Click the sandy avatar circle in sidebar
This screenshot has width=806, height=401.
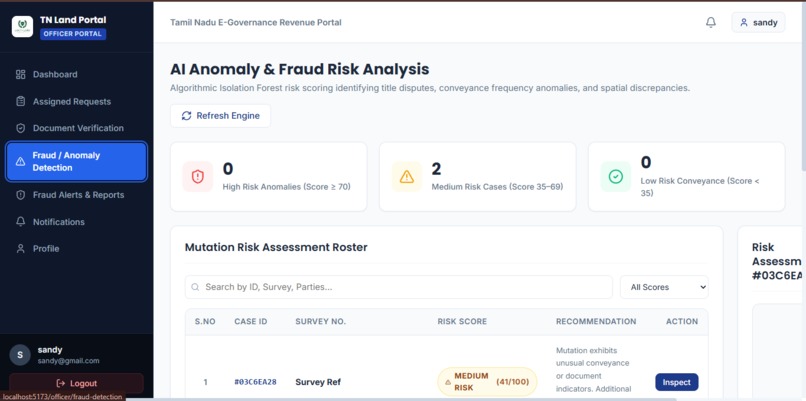point(20,355)
